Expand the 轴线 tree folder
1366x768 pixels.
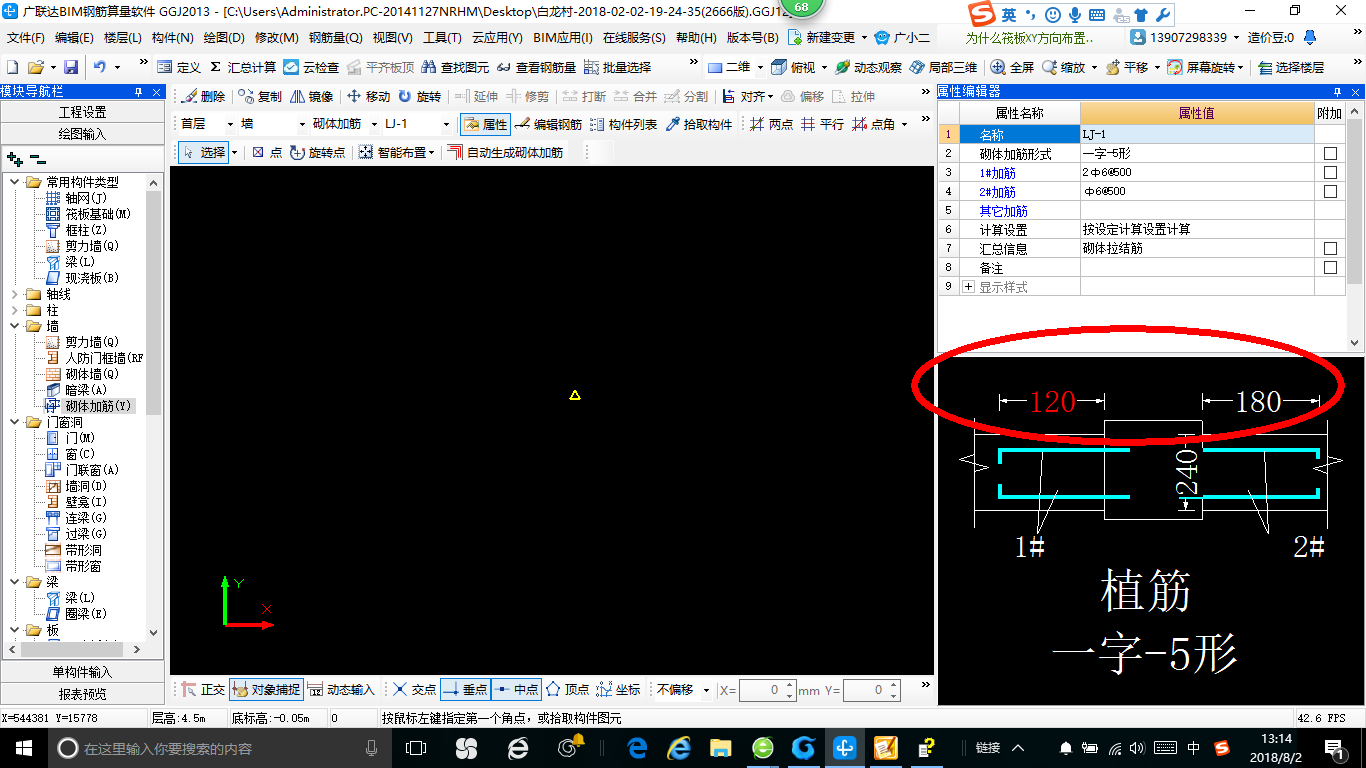tap(14, 294)
